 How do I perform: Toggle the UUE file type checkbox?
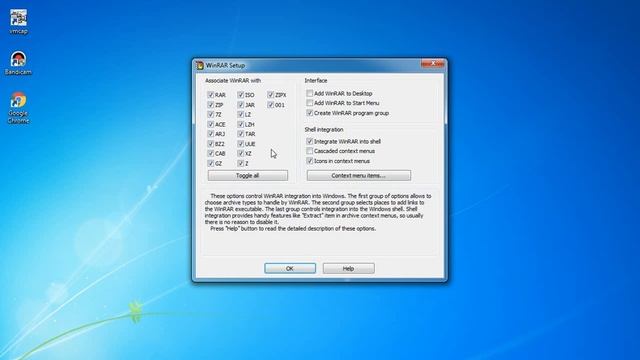click(240, 144)
